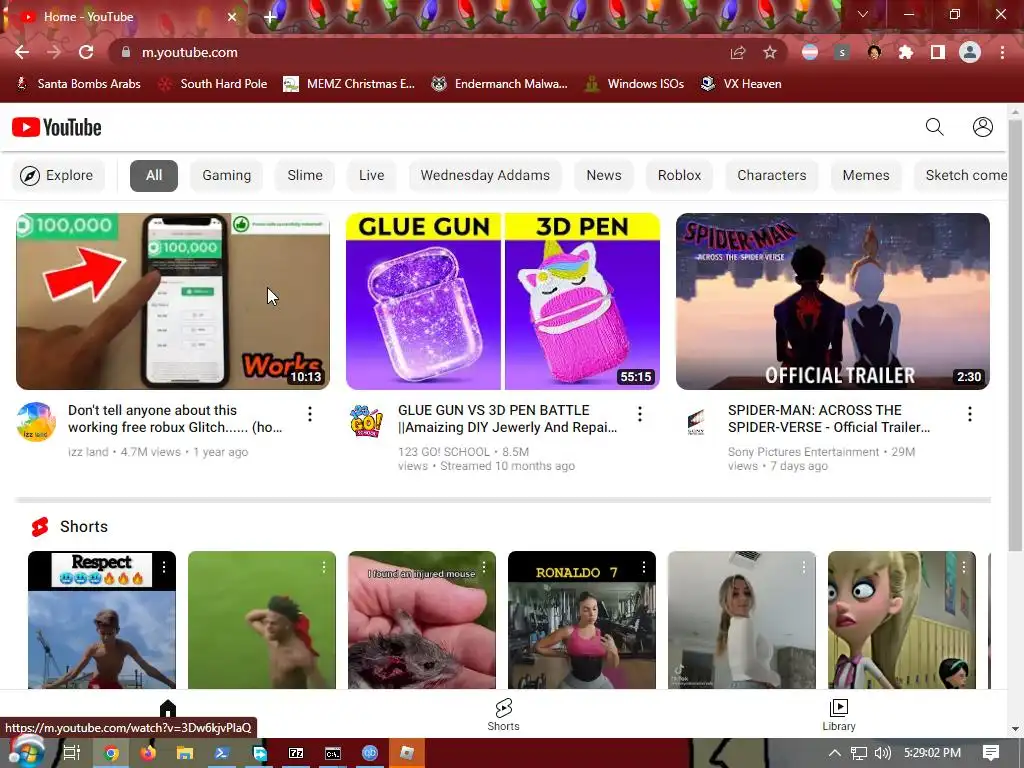
Task: Open new browser tab
Action: click(x=270, y=17)
